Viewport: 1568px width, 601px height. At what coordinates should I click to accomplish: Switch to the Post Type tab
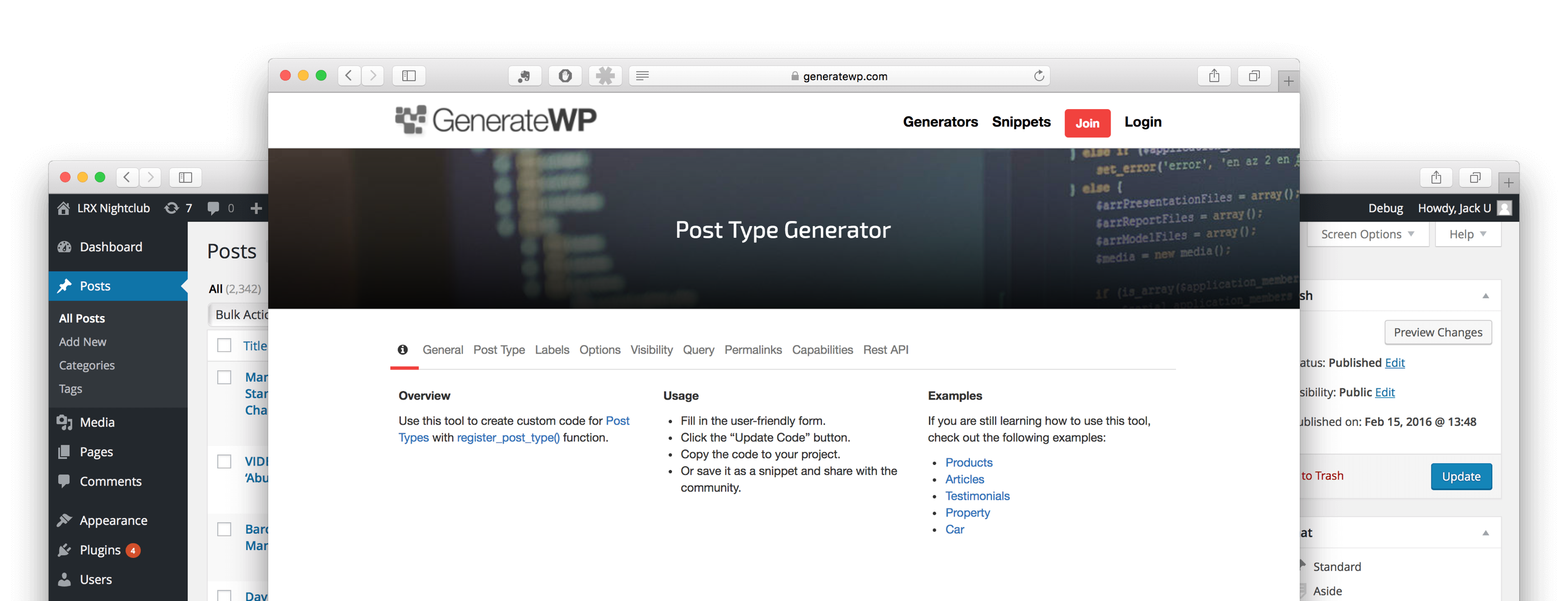499,350
